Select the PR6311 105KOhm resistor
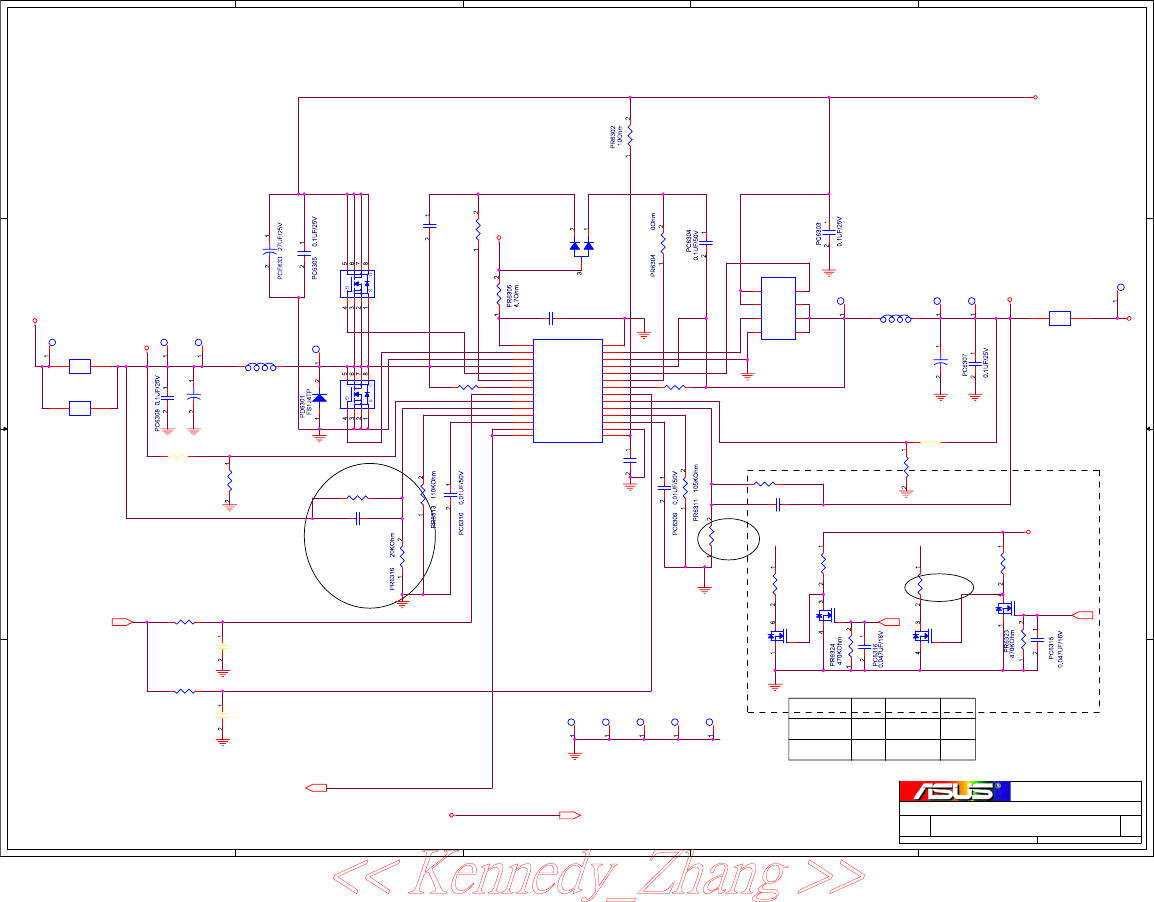 click(x=684, y=480)
